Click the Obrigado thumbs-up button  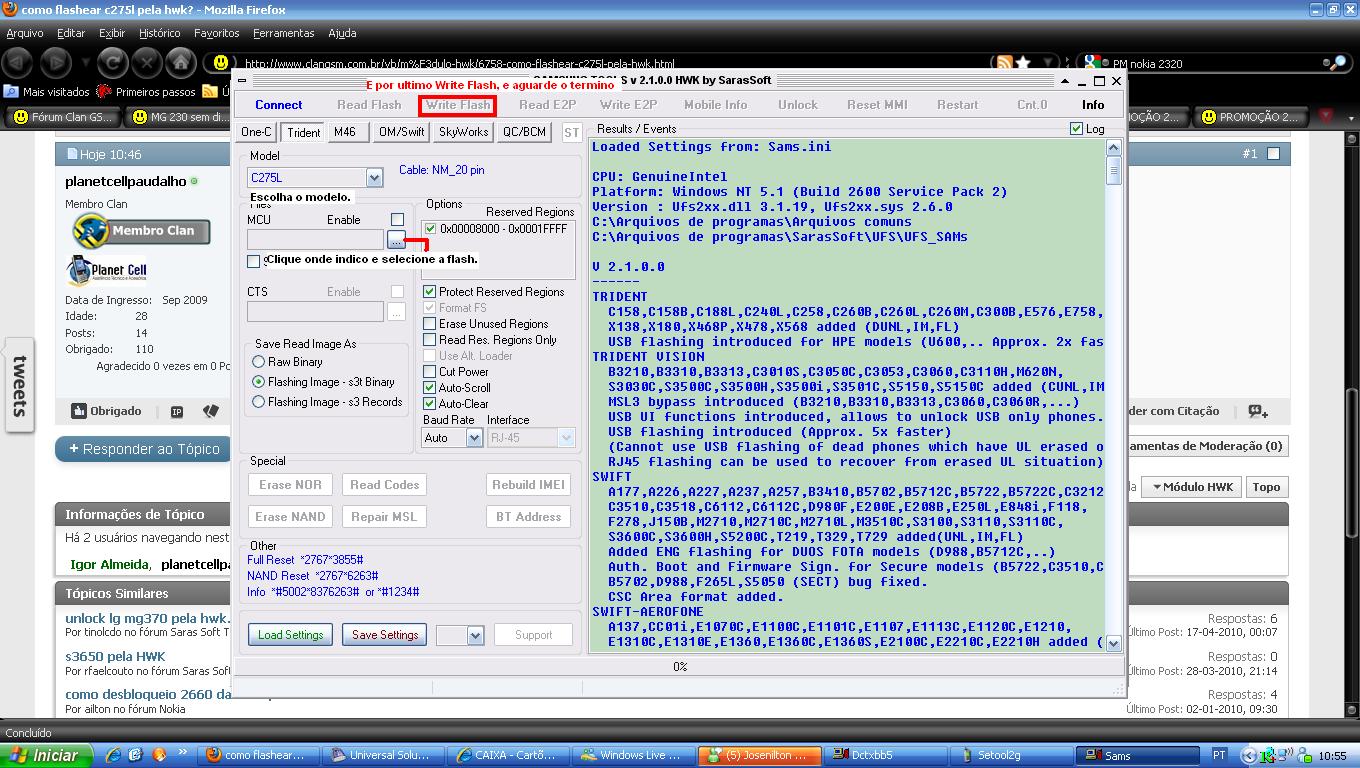coord(107,411)
